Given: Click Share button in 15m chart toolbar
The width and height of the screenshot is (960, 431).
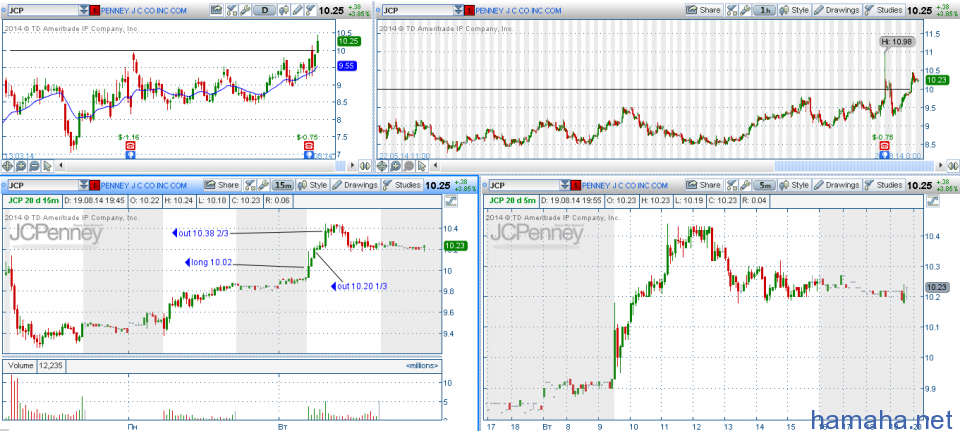Looking at the screenshot, I should (x=222, y=185).
